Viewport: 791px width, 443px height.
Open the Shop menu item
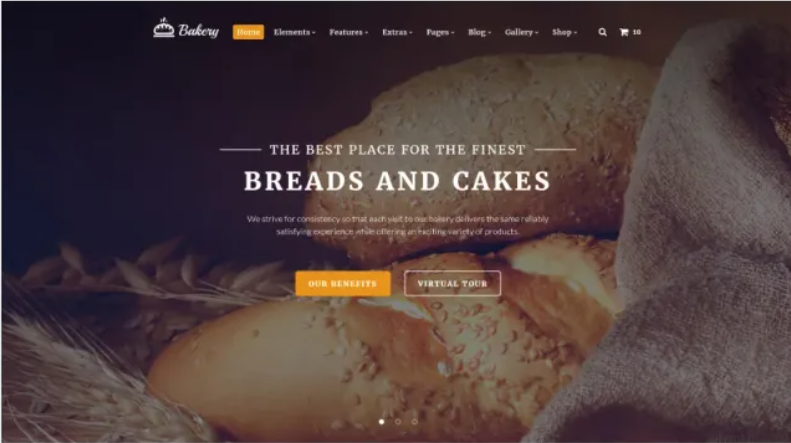(x=564, y=32)
